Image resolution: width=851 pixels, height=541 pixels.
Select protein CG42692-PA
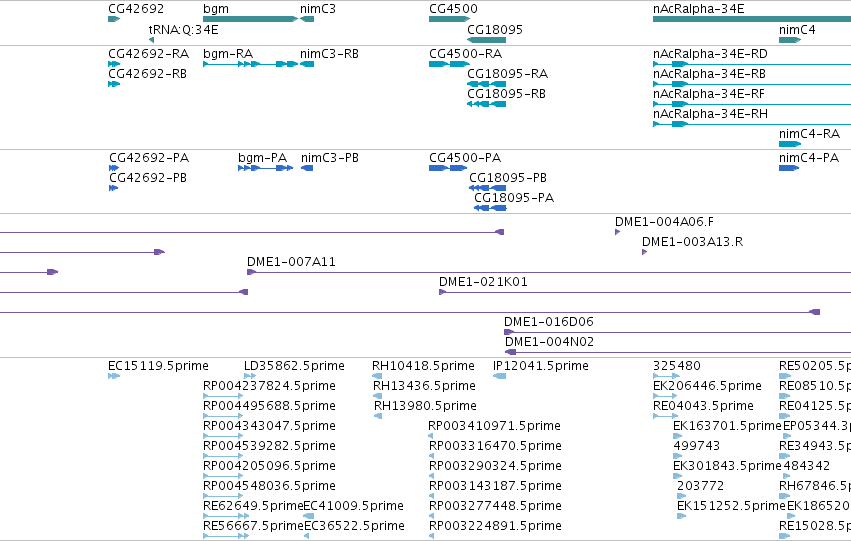tap(149, 158)
